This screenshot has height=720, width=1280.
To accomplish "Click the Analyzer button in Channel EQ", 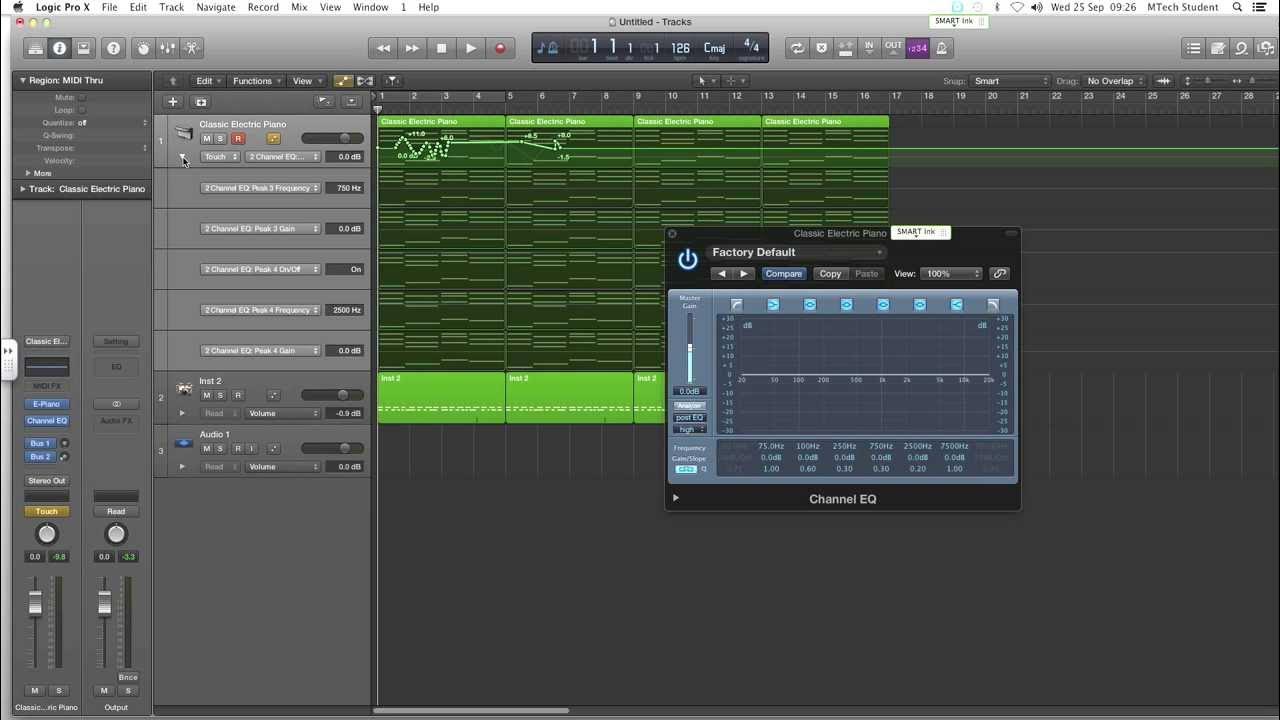I will click(x=689, y=406).
